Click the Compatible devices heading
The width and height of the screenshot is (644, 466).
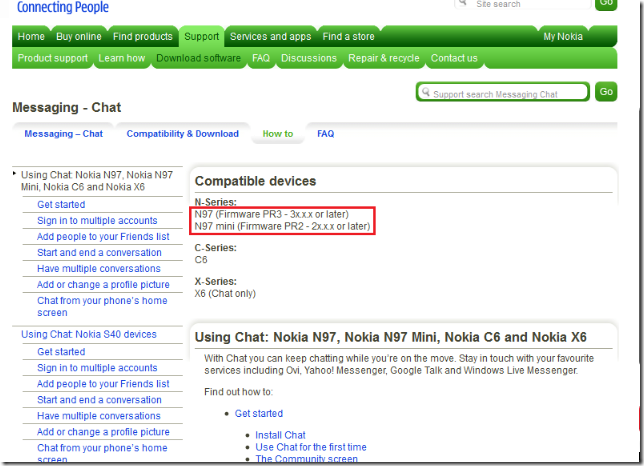[x=255, y=181]
